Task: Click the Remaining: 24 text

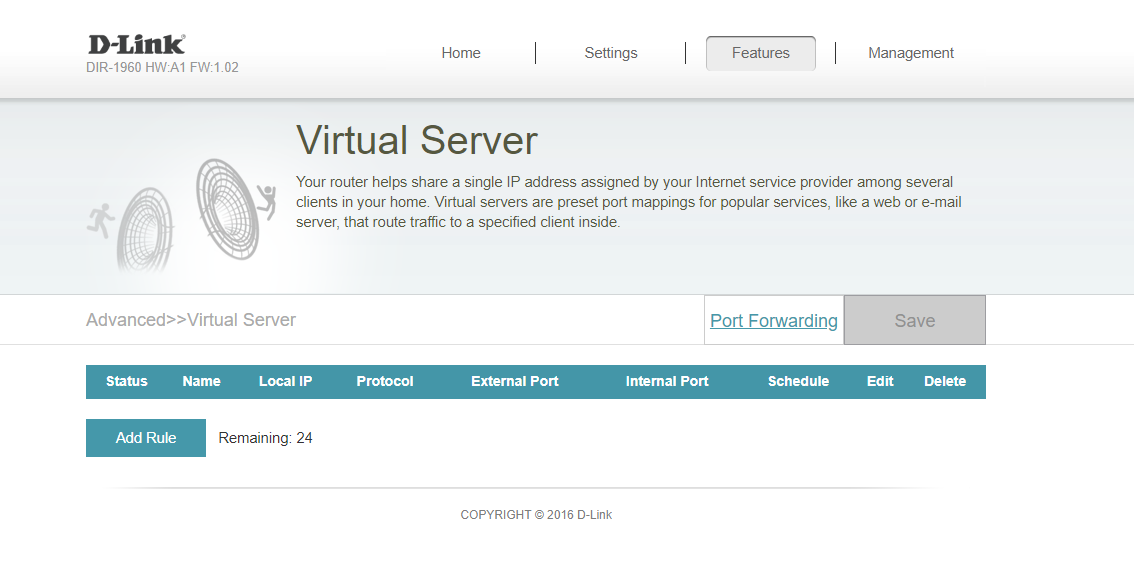Action: (265, 438)
